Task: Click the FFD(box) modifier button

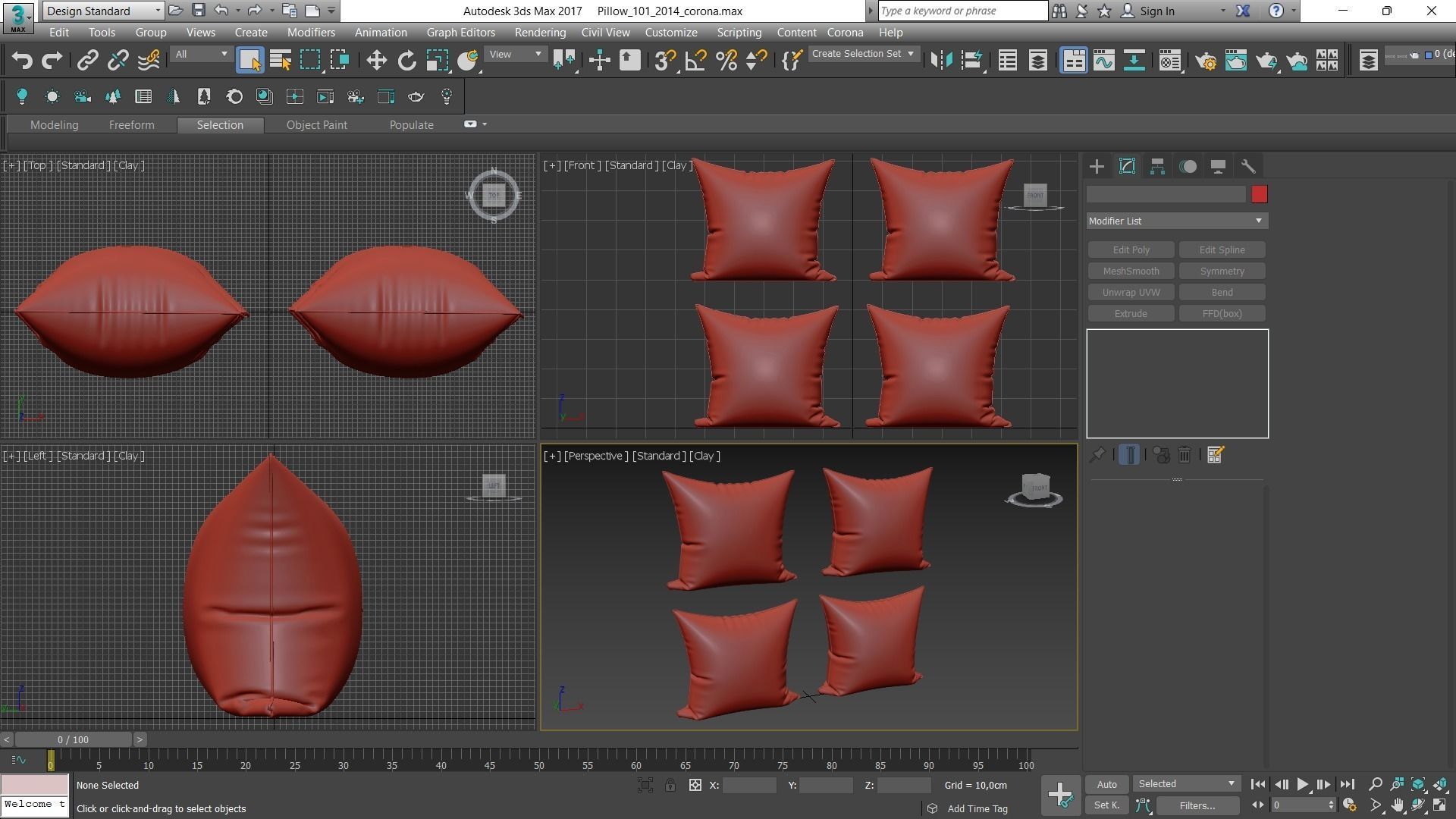Action: point(1222,313)
